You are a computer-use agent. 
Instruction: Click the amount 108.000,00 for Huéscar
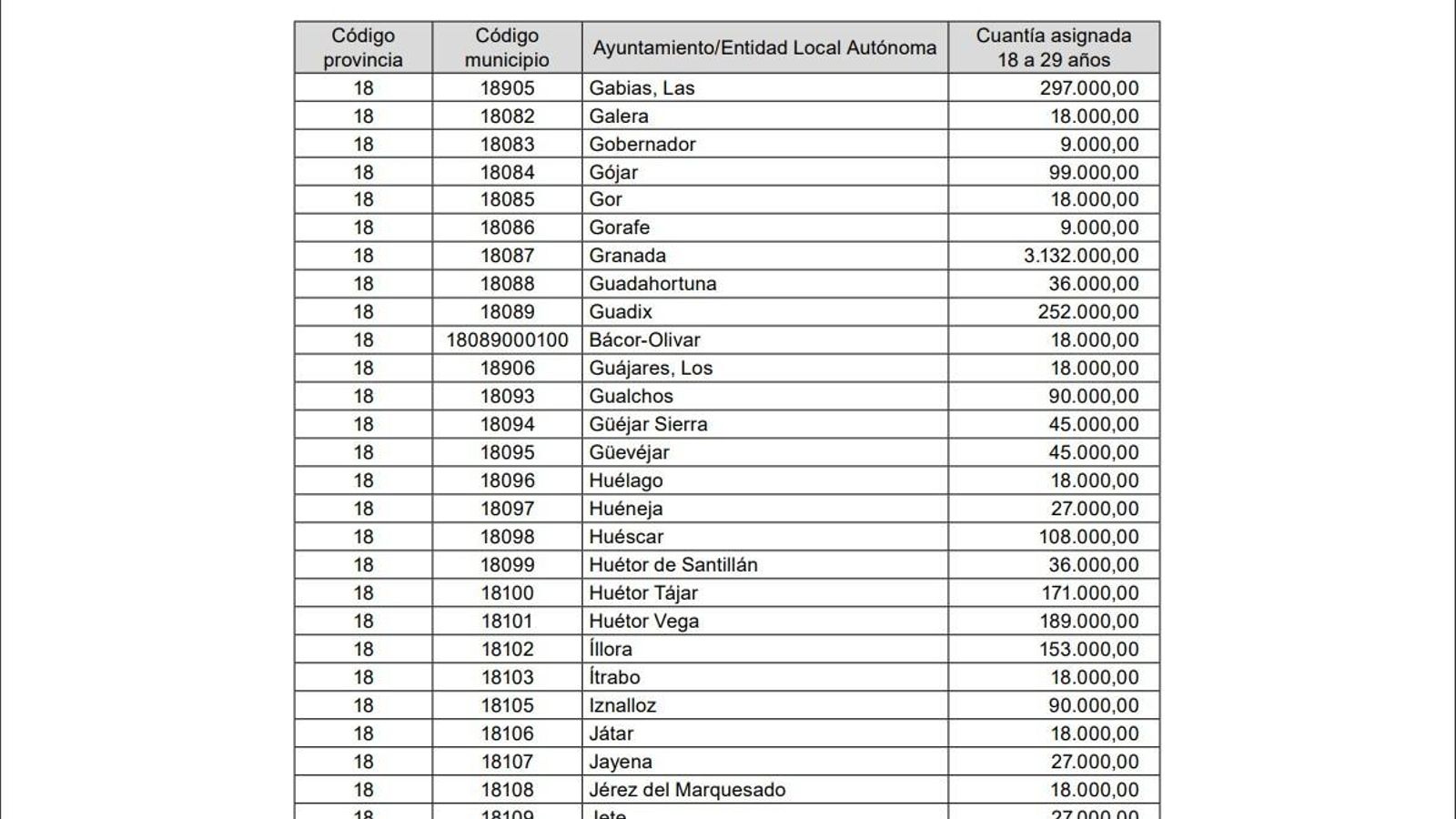pyautogui.click(x=1088, y=537)
